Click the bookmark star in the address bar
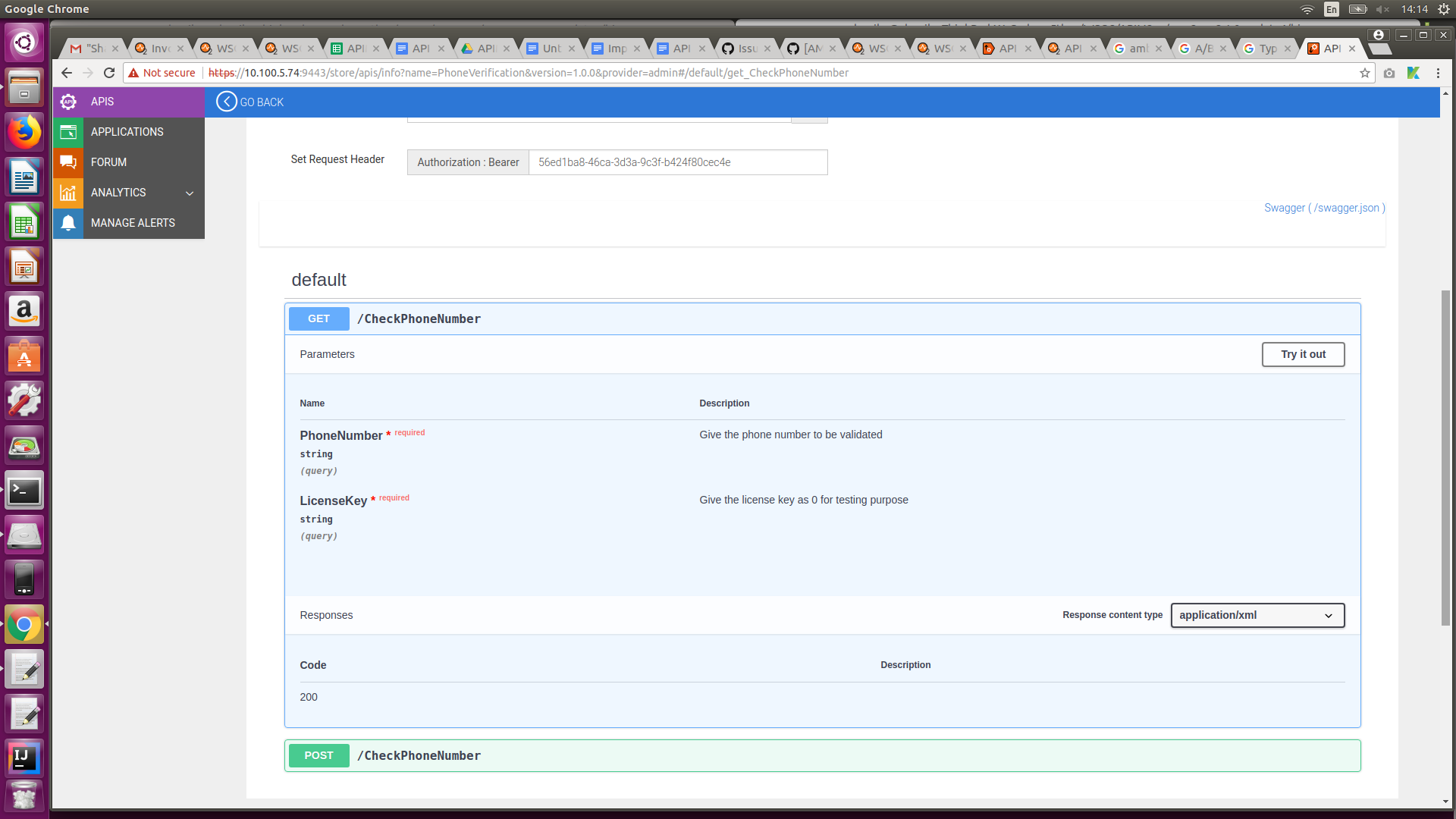Viewport: 1456px width, 819px height. [x=1365, y=73]
